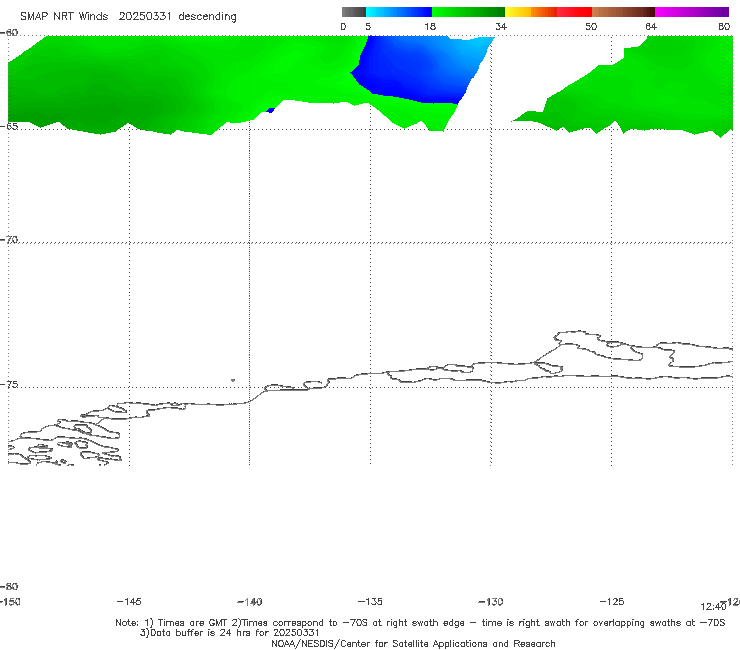Viewport: 740px width, 650px height.
Task: Click the longitude label '-145'
Action: pyautogui.click(x=129, y=601)
